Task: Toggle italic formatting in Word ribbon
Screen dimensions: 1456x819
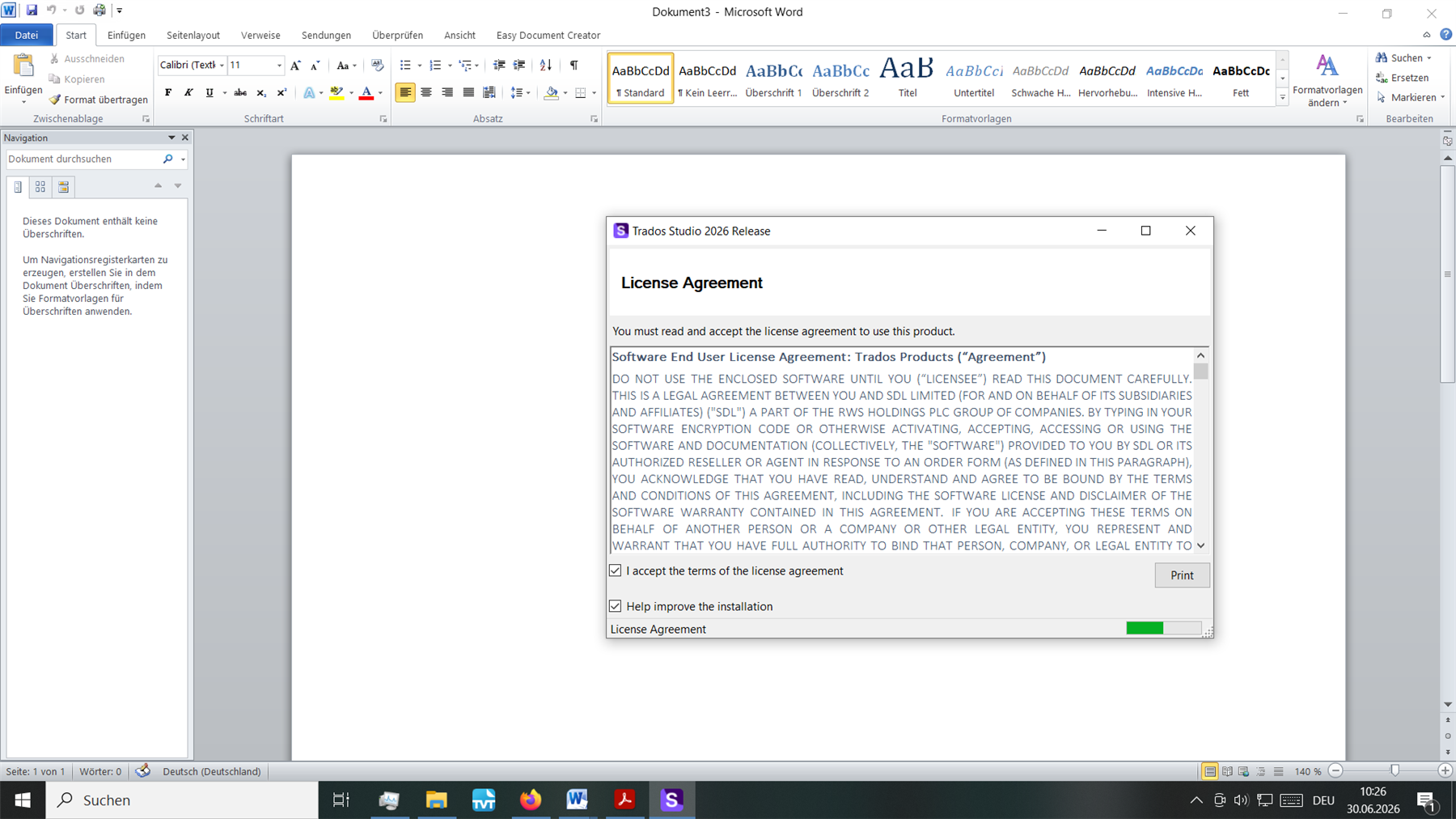Action: 188,92
